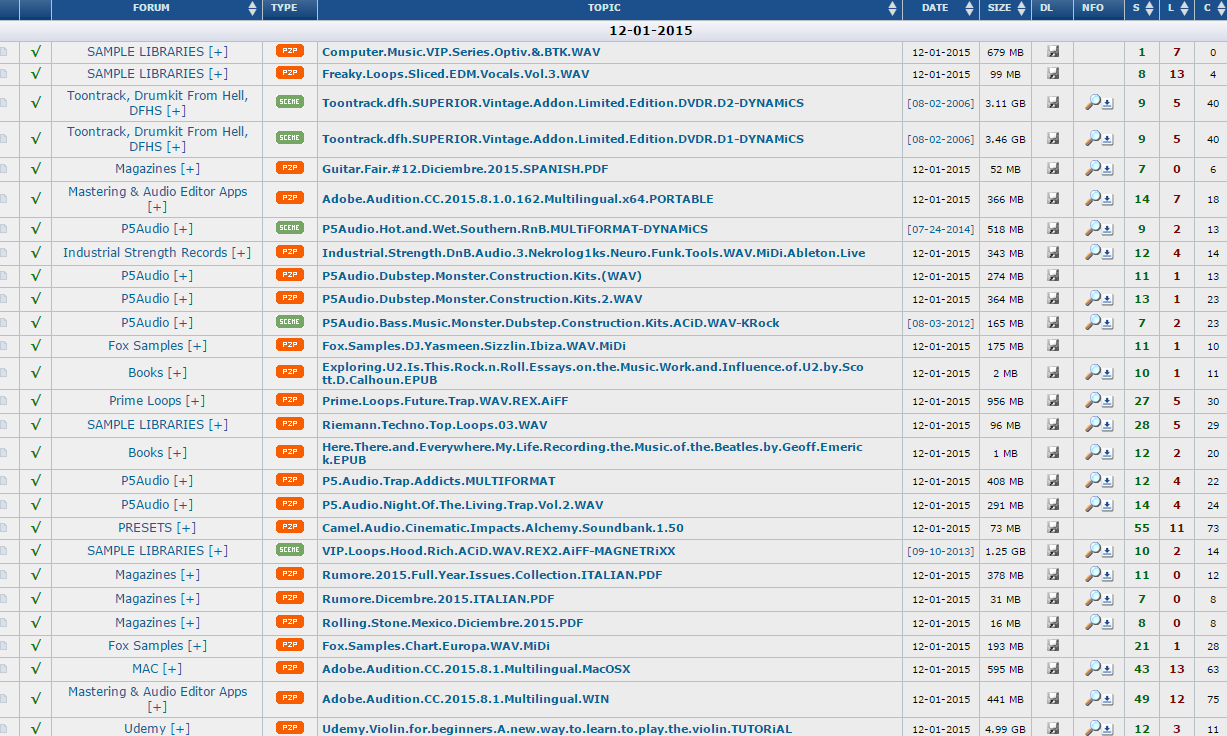The width and height of the screenshot is (1227, 736).
Task: Click the NFO column header
Action: (1093, 8)
